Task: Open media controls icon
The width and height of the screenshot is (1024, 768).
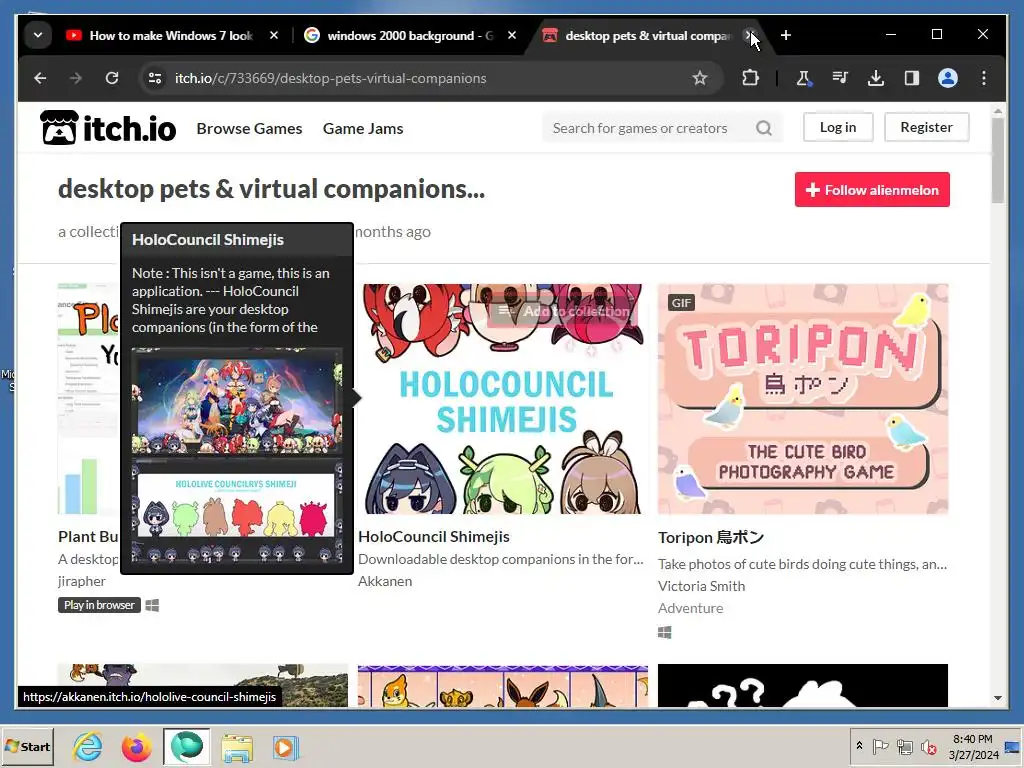Action: (x=840, y=78)
